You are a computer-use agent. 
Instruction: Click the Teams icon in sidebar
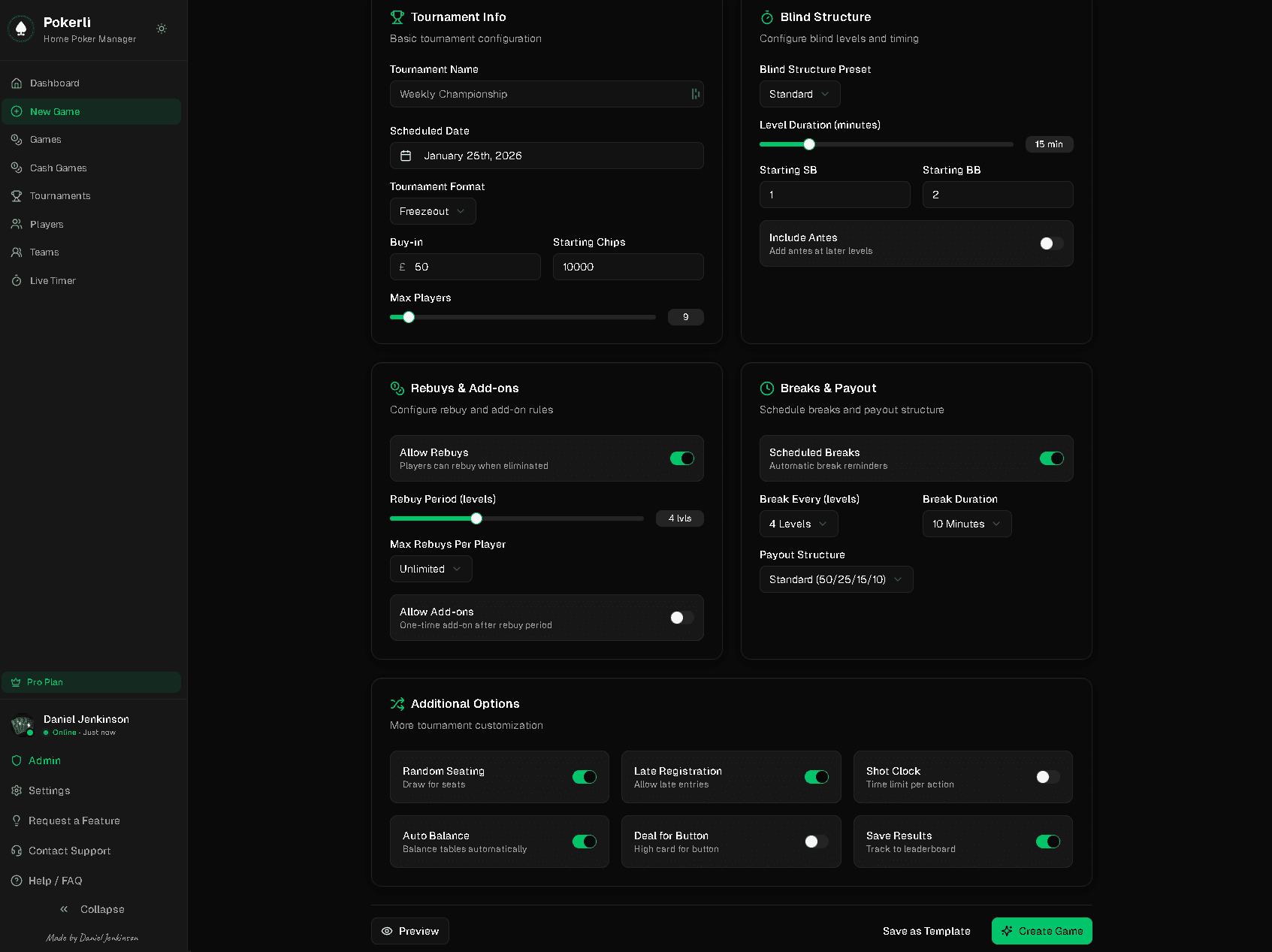coord(17,252)
